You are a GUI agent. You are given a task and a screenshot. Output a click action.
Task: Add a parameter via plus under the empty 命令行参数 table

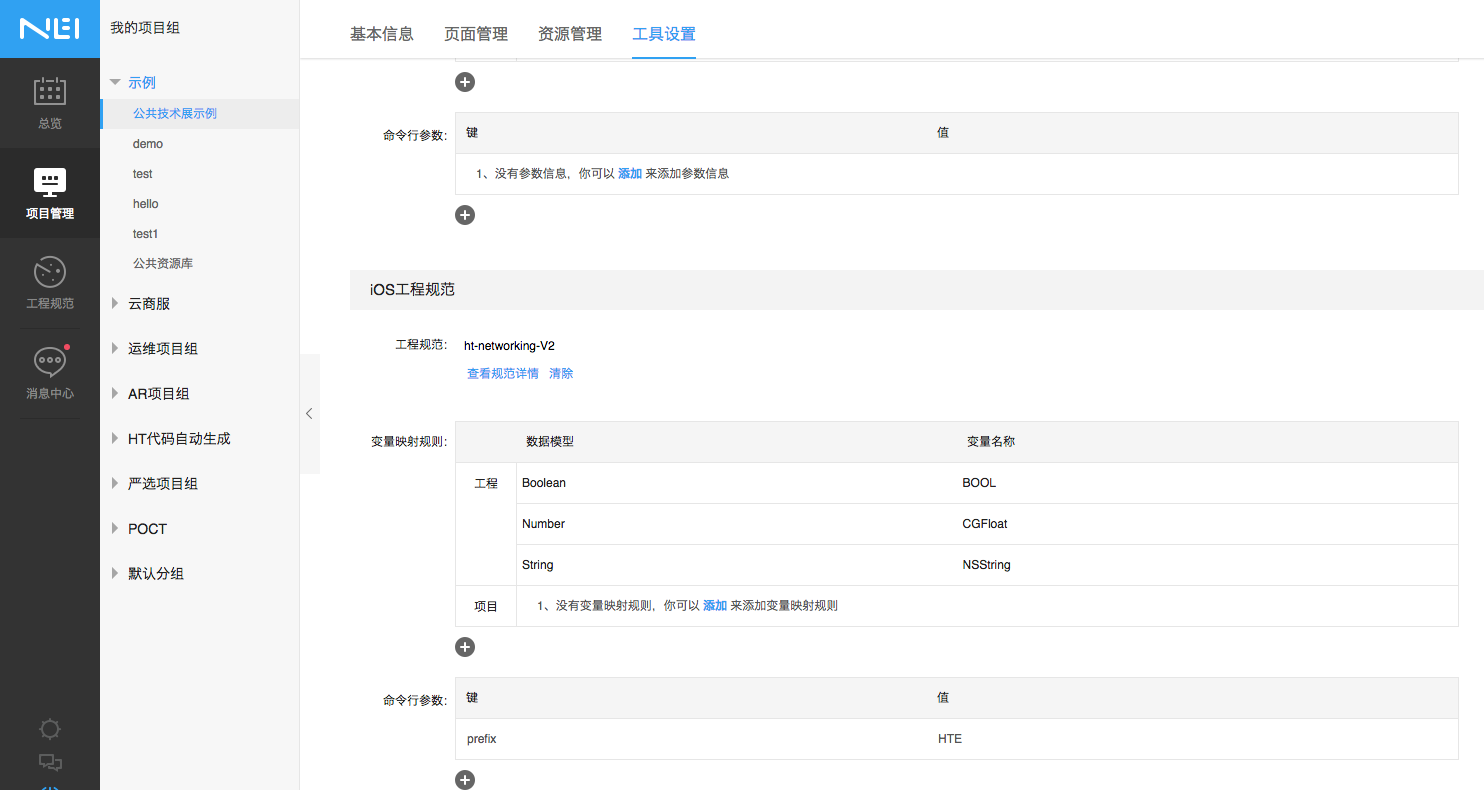[465, 215]
